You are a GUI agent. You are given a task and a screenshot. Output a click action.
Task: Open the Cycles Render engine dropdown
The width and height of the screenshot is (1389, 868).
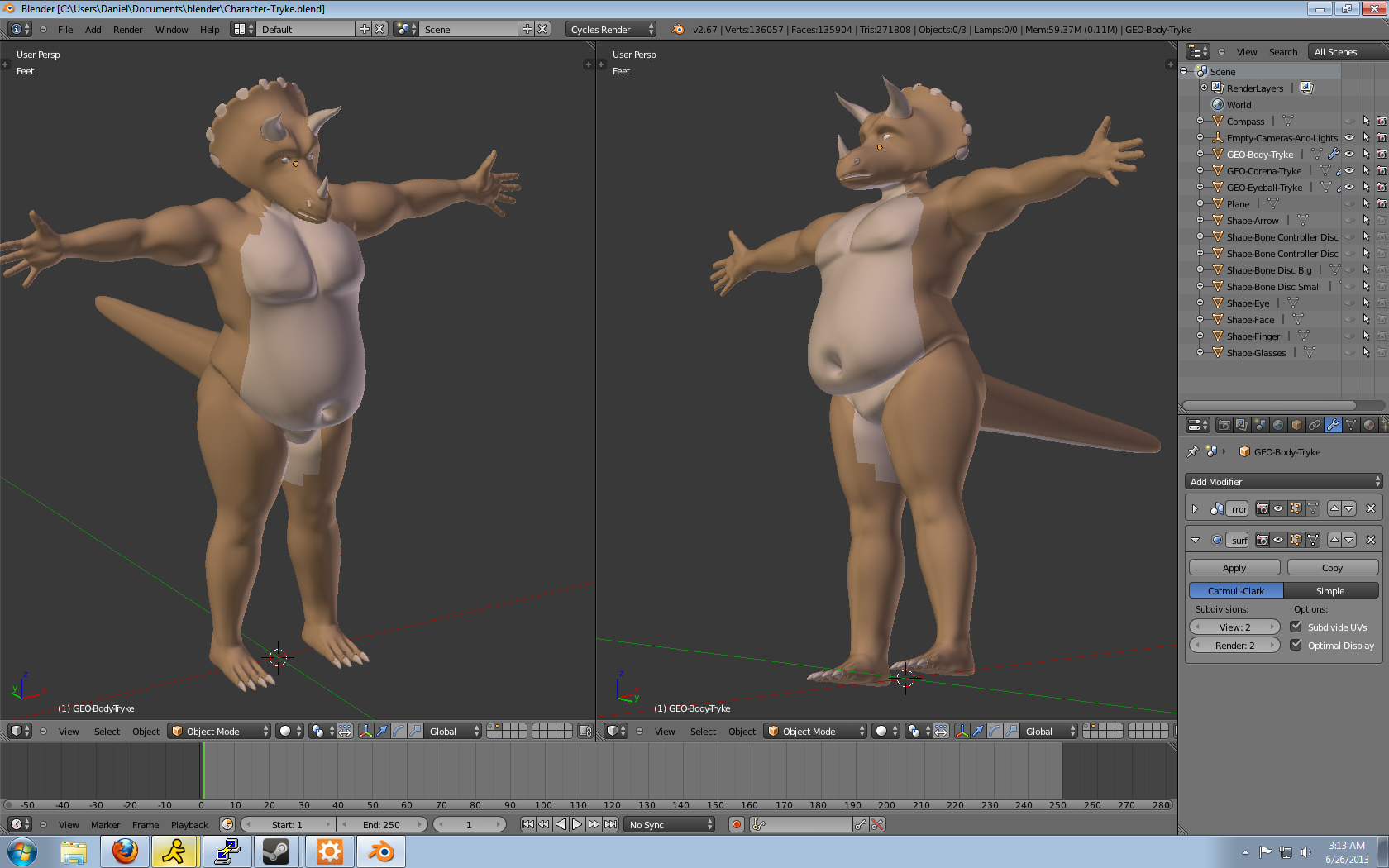[x=611, y=29]
